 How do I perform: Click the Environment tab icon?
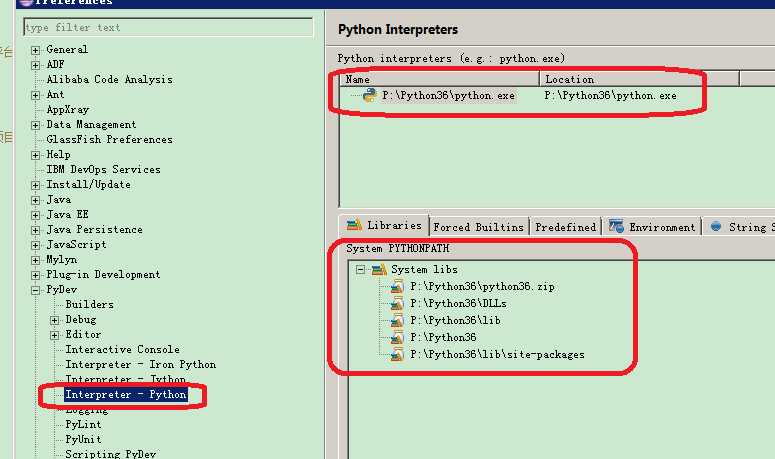pyautogui.click(x=616, y=227)
